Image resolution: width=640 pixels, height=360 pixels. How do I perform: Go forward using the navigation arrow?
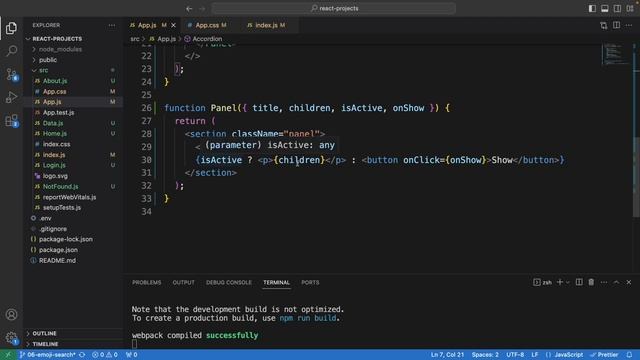point(202,9)
